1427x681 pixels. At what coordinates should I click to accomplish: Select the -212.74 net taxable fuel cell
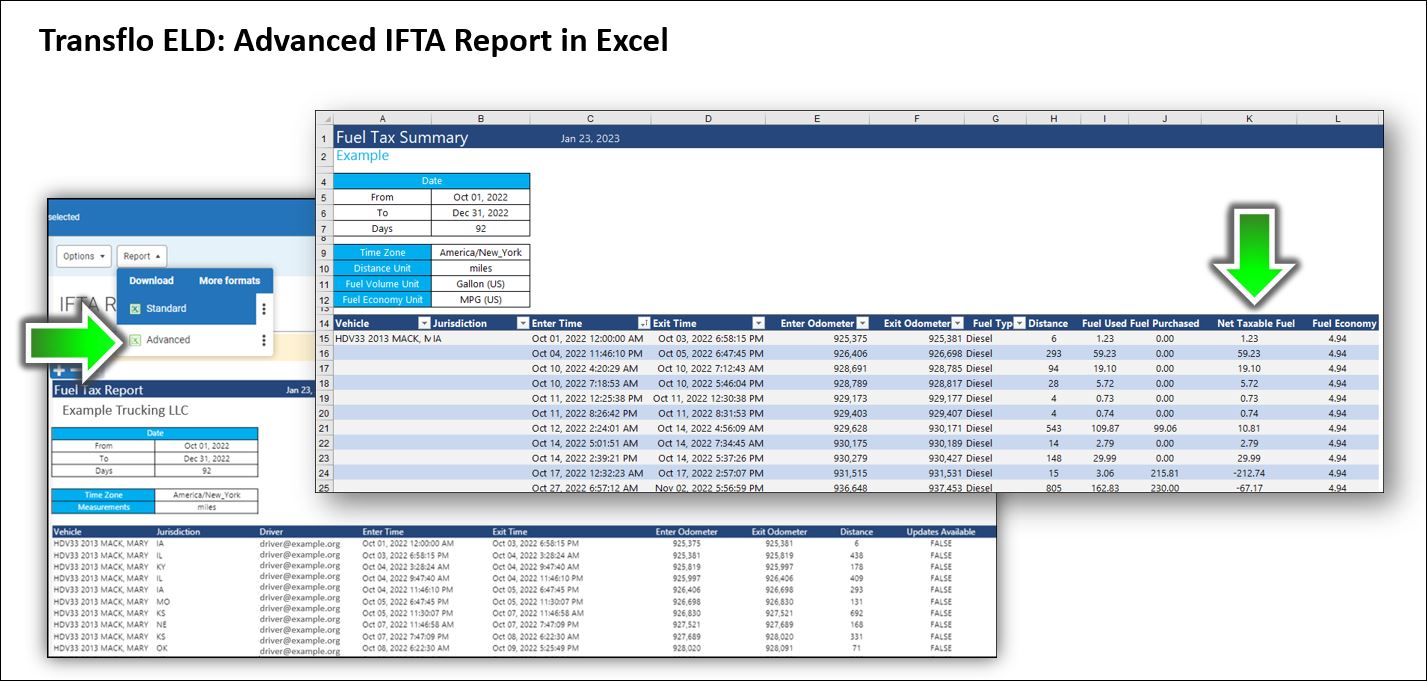click(1249, 473)
